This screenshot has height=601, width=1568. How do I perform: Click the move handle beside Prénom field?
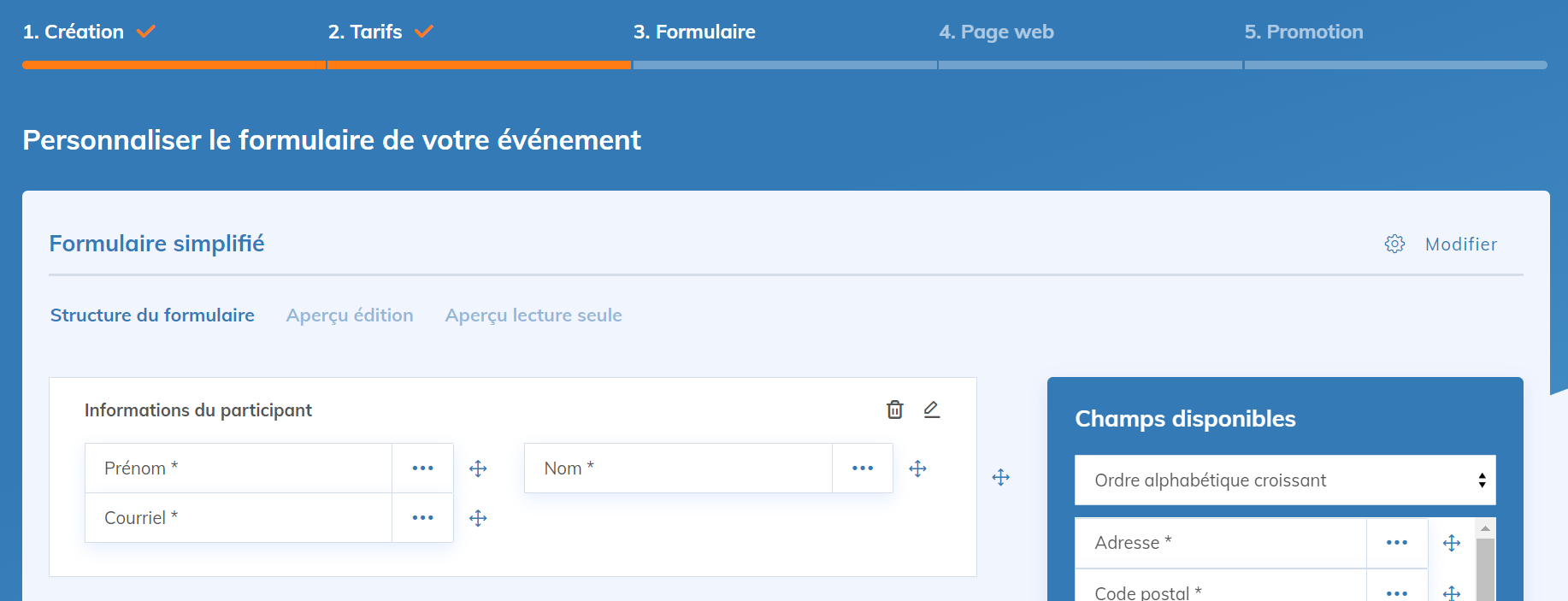coord(478,468)
